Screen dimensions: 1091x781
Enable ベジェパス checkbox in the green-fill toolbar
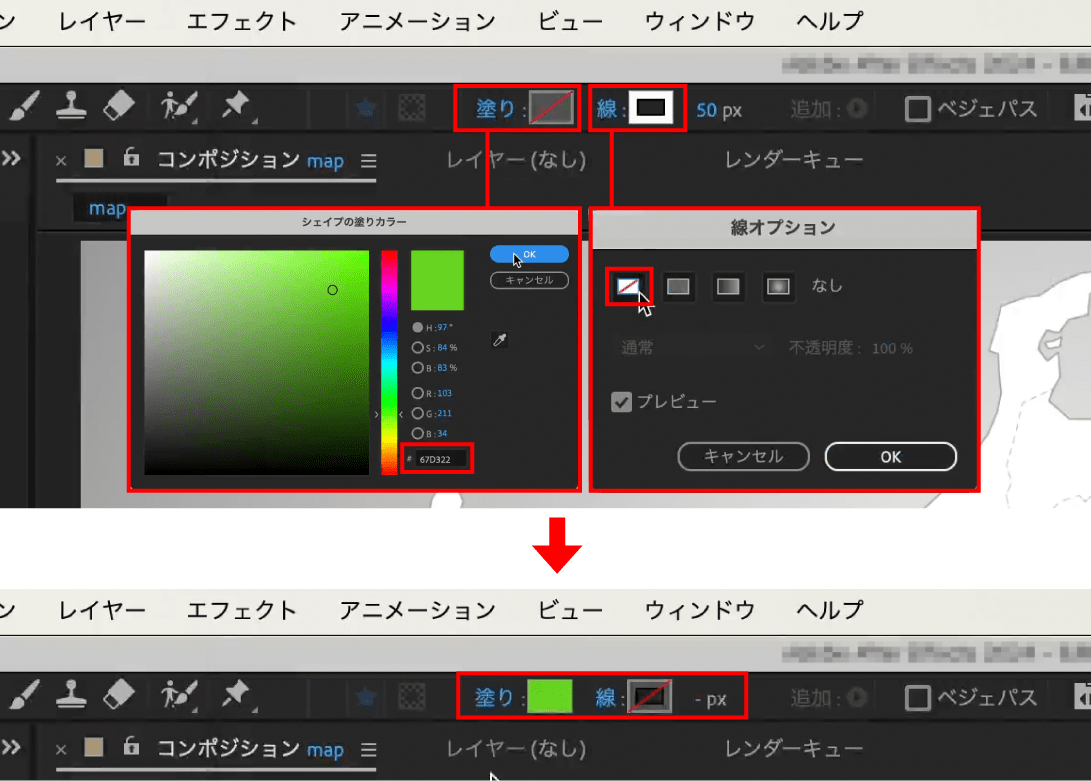tap(917, 697)
